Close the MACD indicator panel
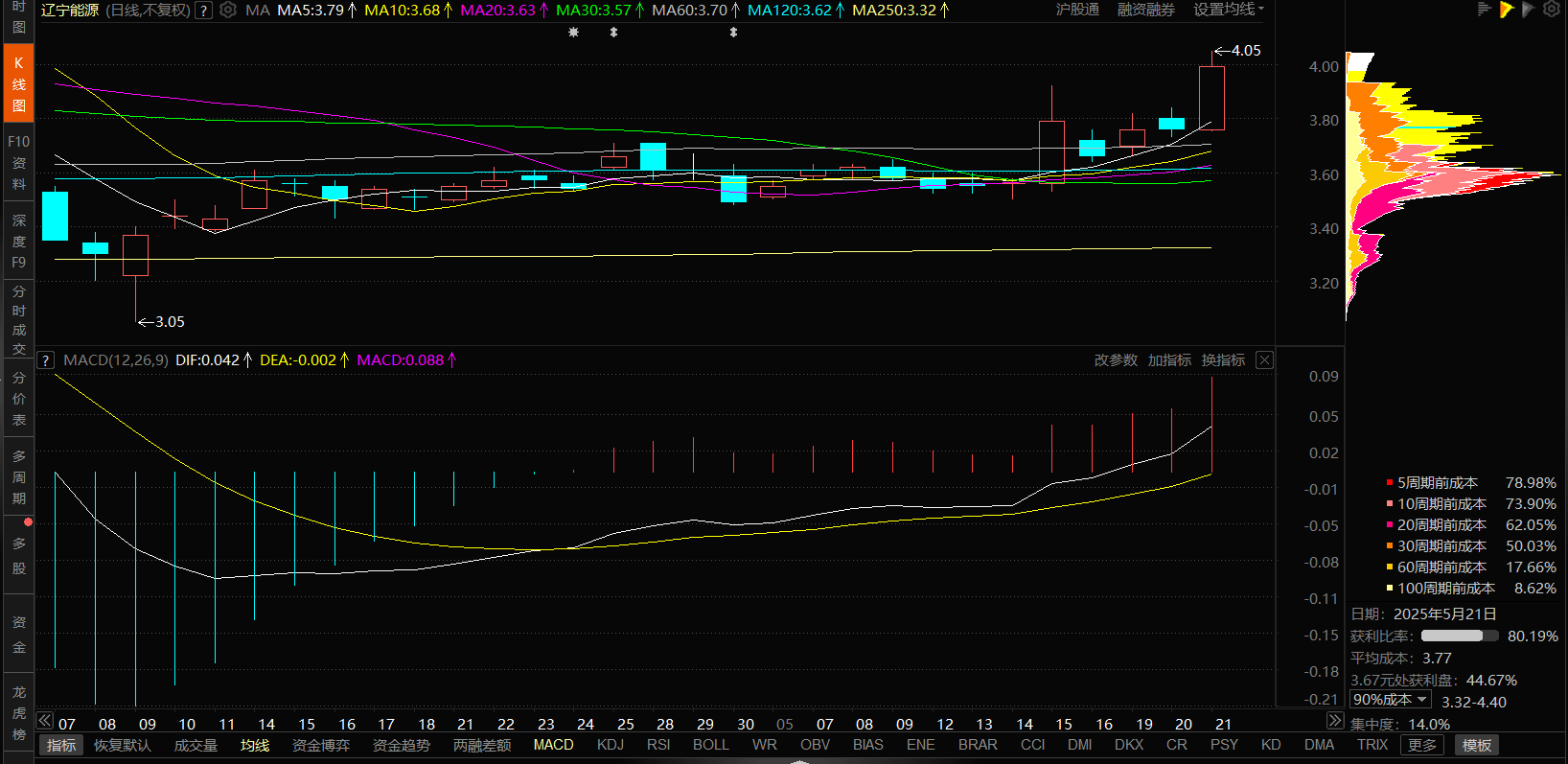This screenshot has width=1568, height=764. click(x=1264, y=360)
